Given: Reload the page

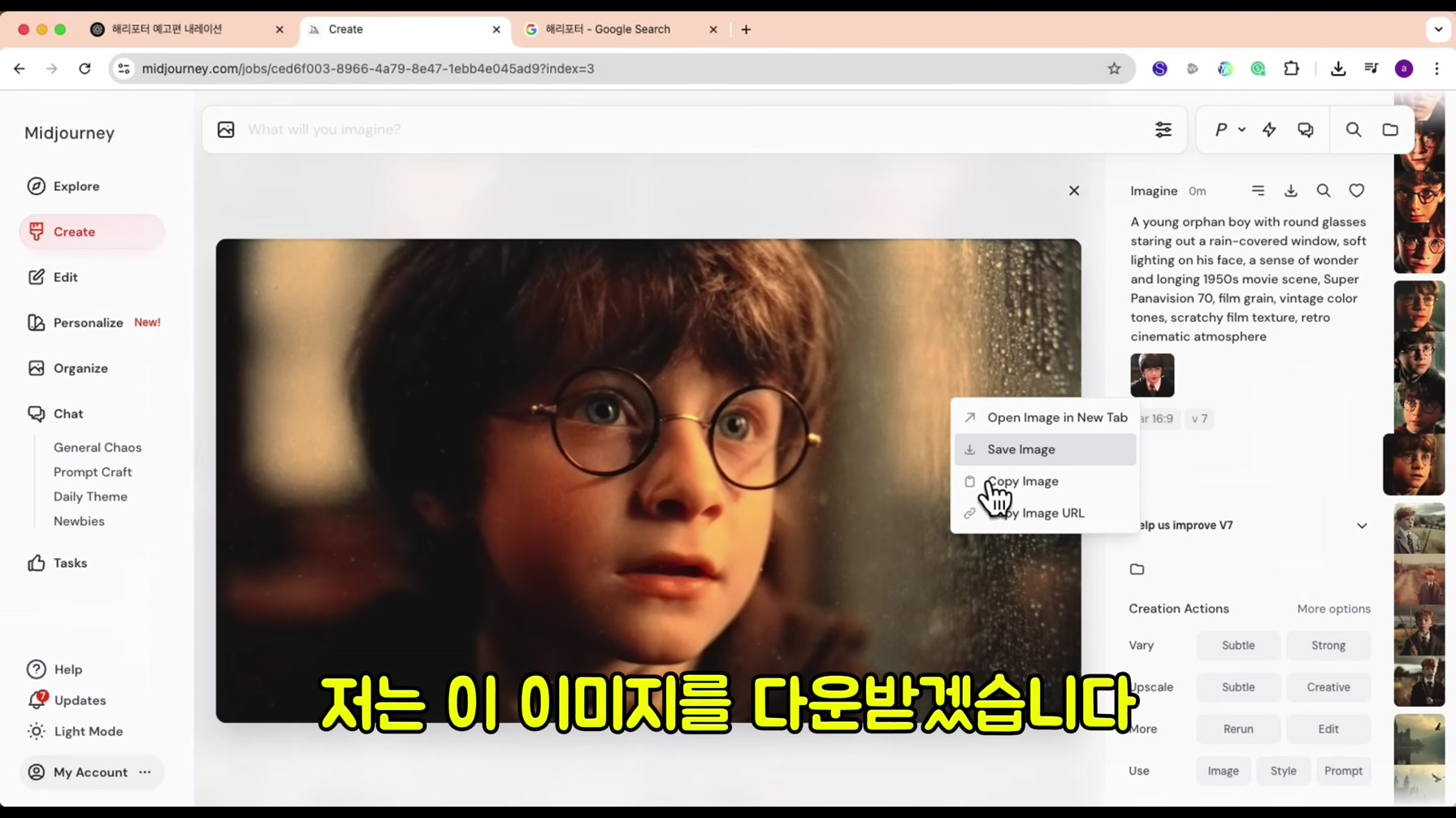Looking at the screenshot, I should (84, 69).
